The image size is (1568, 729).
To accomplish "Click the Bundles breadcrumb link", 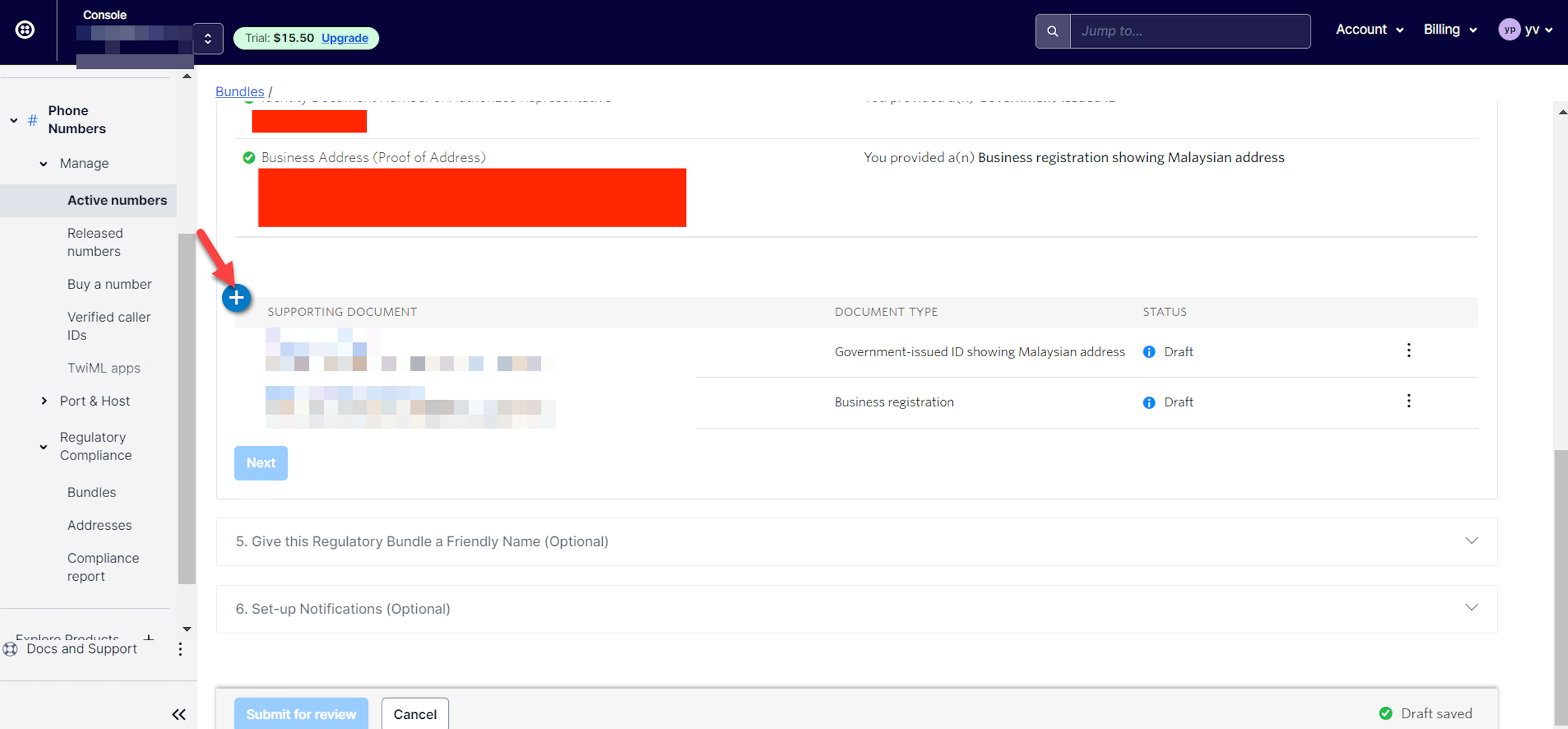I will coord(239,92).
